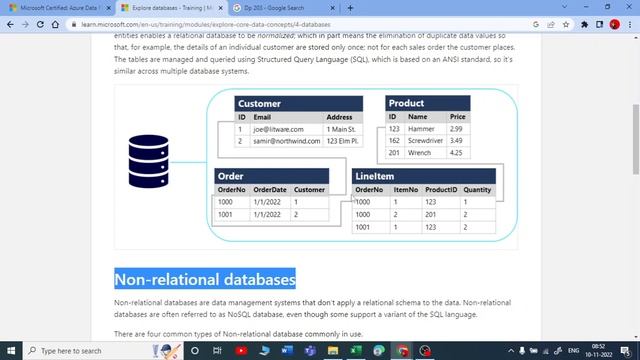
Task: Click the ENG language indicator
Action: (573, 351)
